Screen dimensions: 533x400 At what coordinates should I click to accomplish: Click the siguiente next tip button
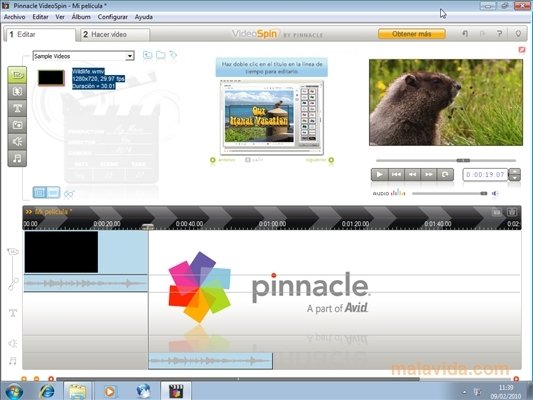coord(320,160)
